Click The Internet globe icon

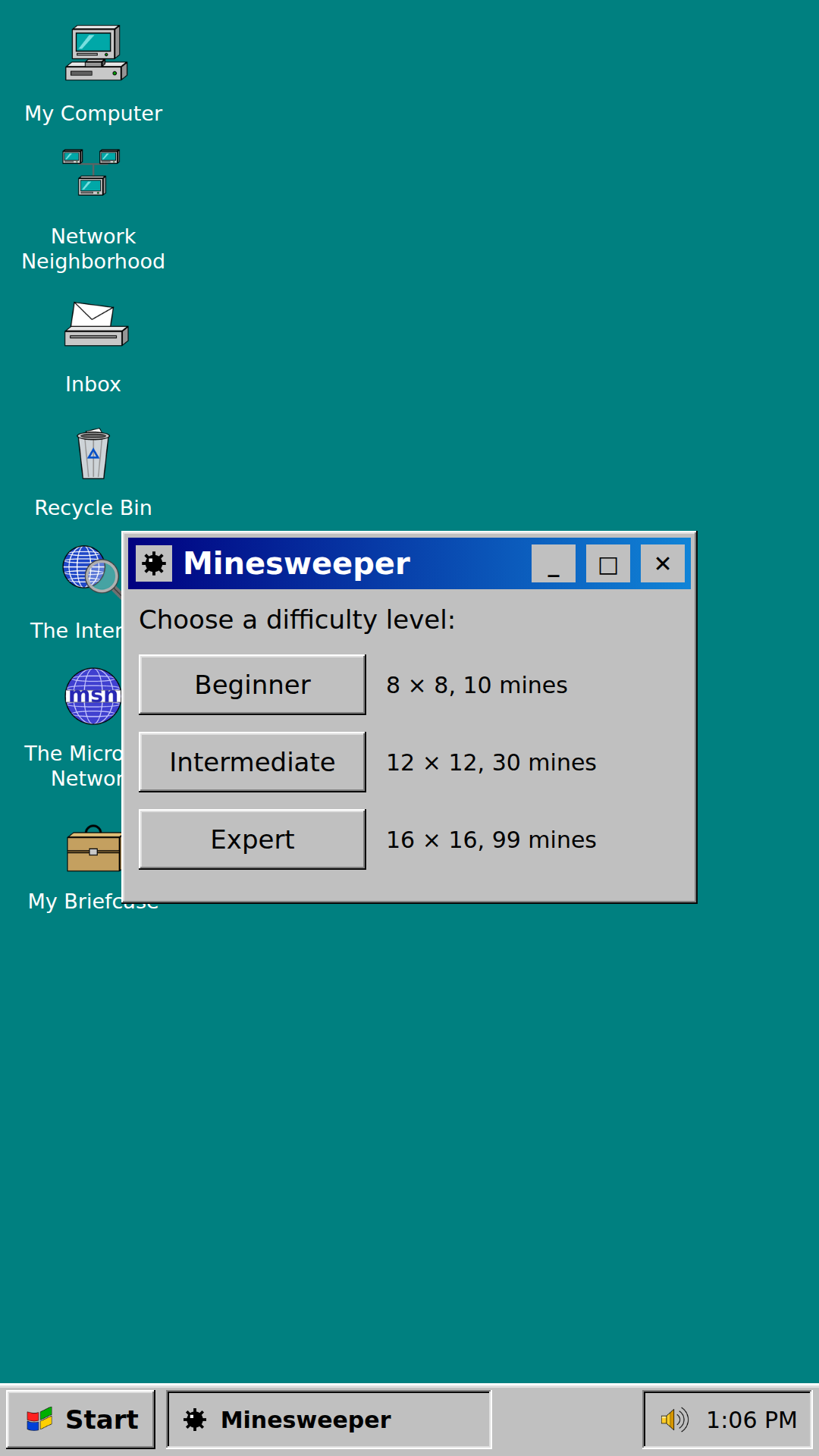92,571
